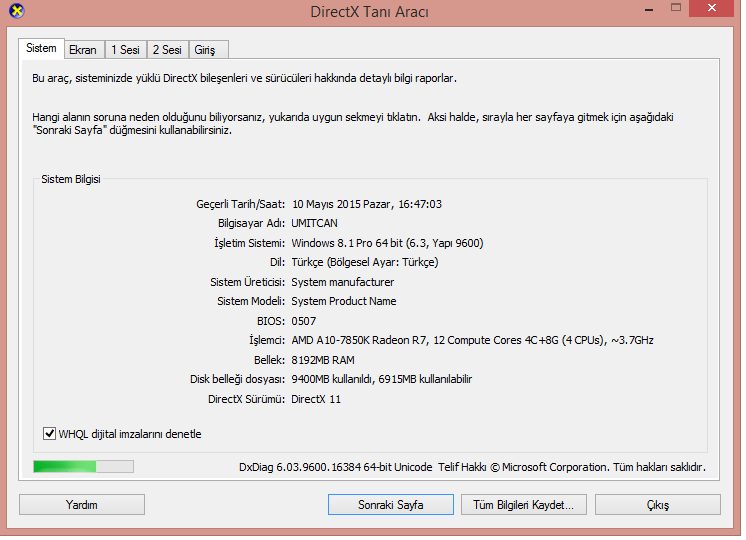Click the 8192MB RAM value

[x=325, y=362]
